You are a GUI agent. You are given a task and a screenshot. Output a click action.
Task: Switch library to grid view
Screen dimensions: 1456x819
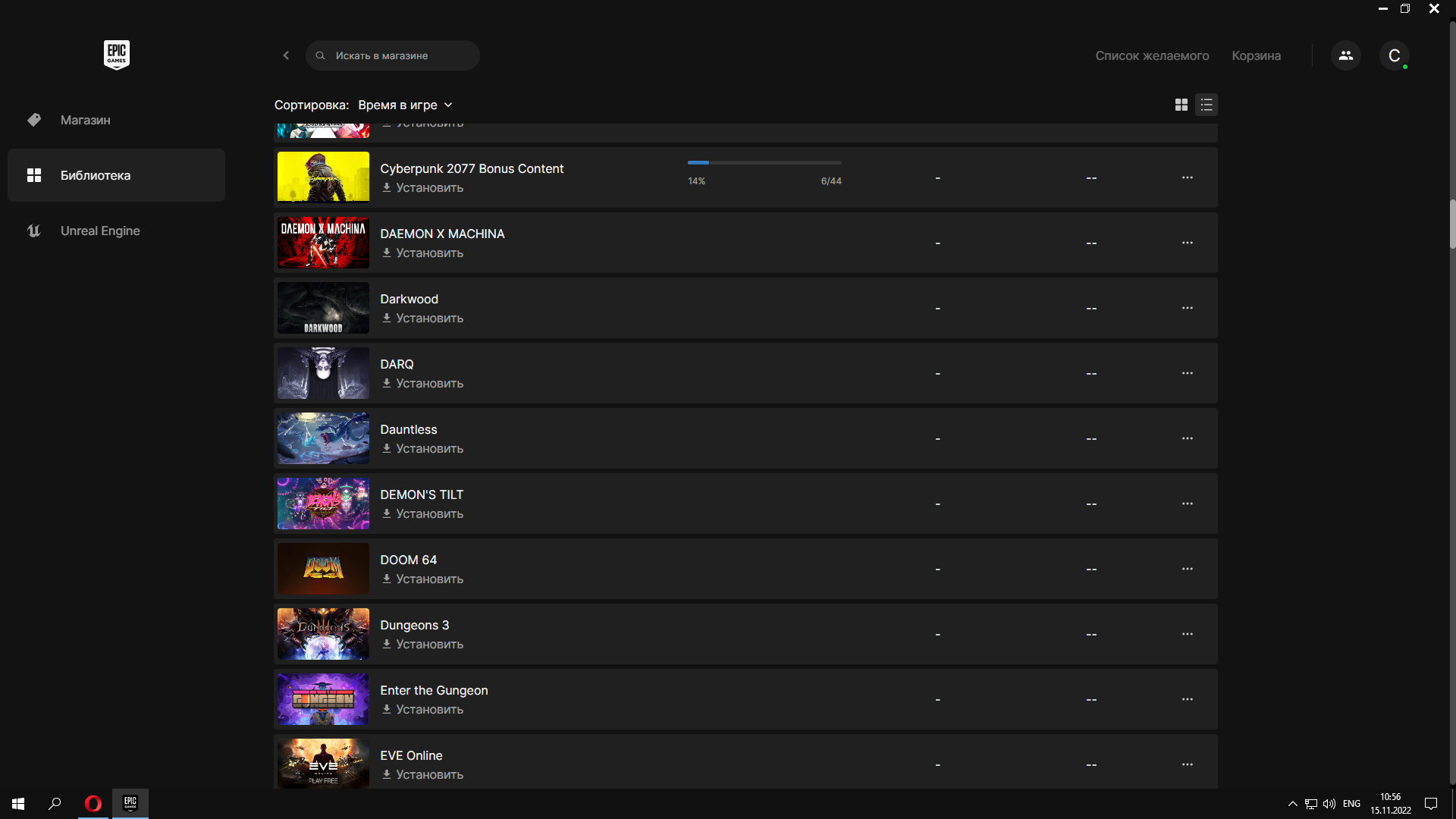click(x=1181, y=105)
